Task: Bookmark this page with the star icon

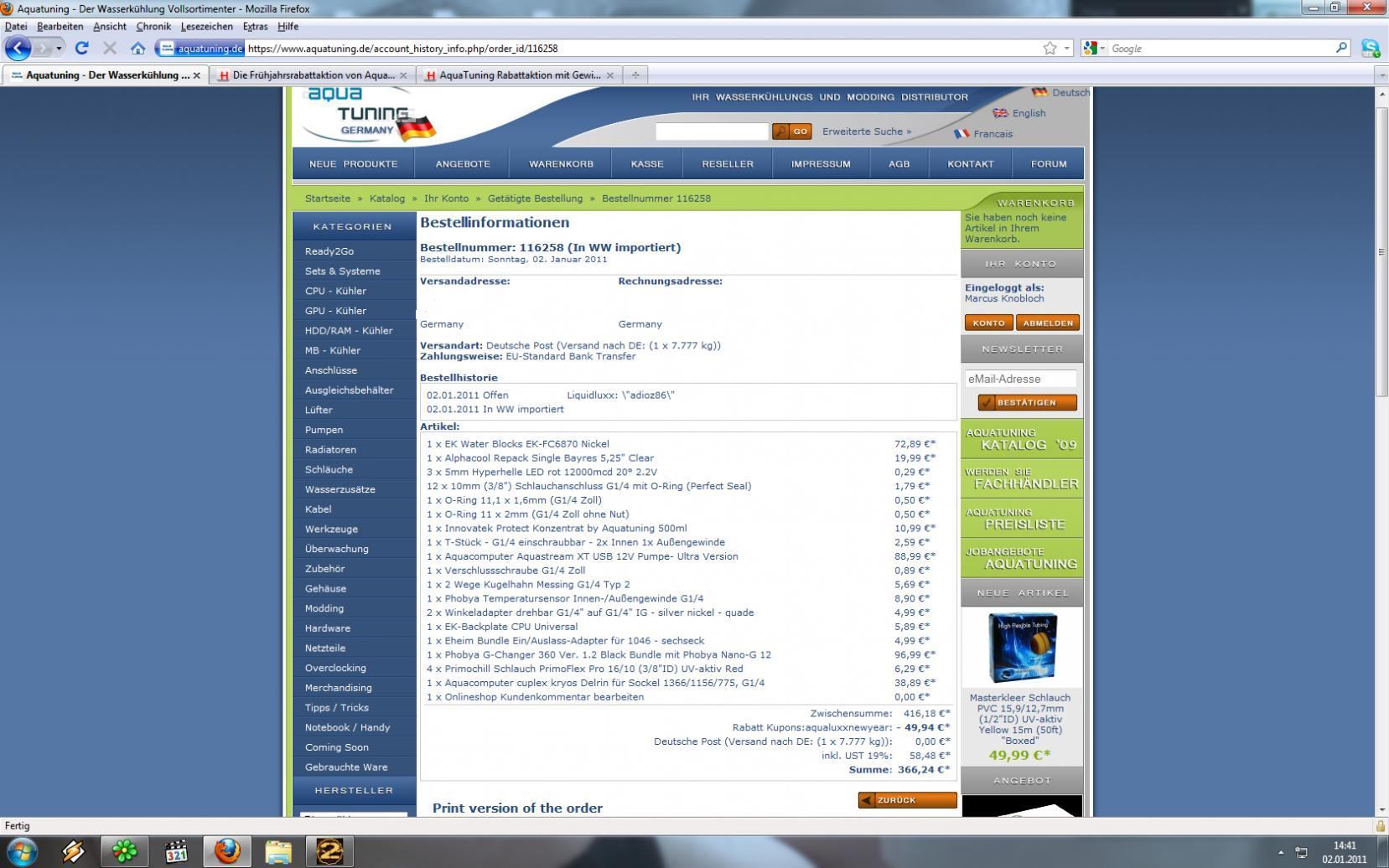Action: (1050, 49)
